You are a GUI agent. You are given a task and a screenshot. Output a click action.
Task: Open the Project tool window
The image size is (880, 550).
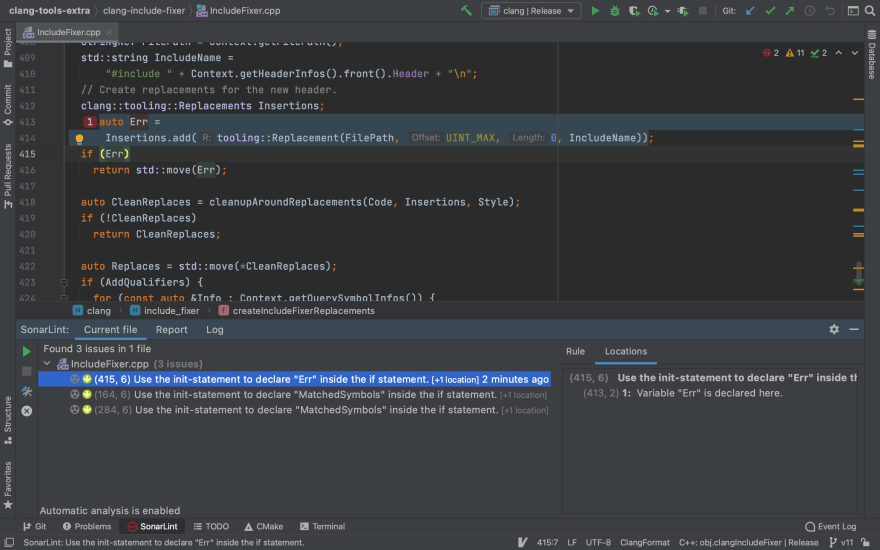pyautogui.click(x=8, y=48)
